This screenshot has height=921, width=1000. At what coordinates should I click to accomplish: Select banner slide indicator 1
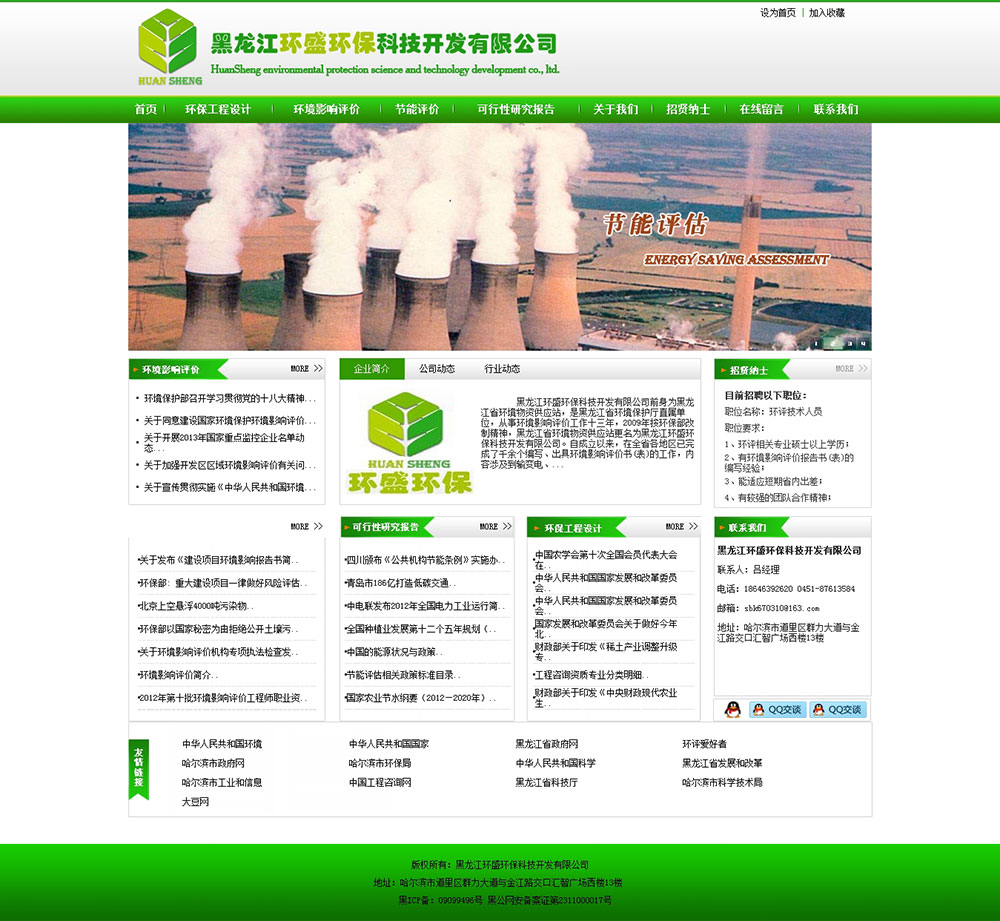(x=817, y=343)
